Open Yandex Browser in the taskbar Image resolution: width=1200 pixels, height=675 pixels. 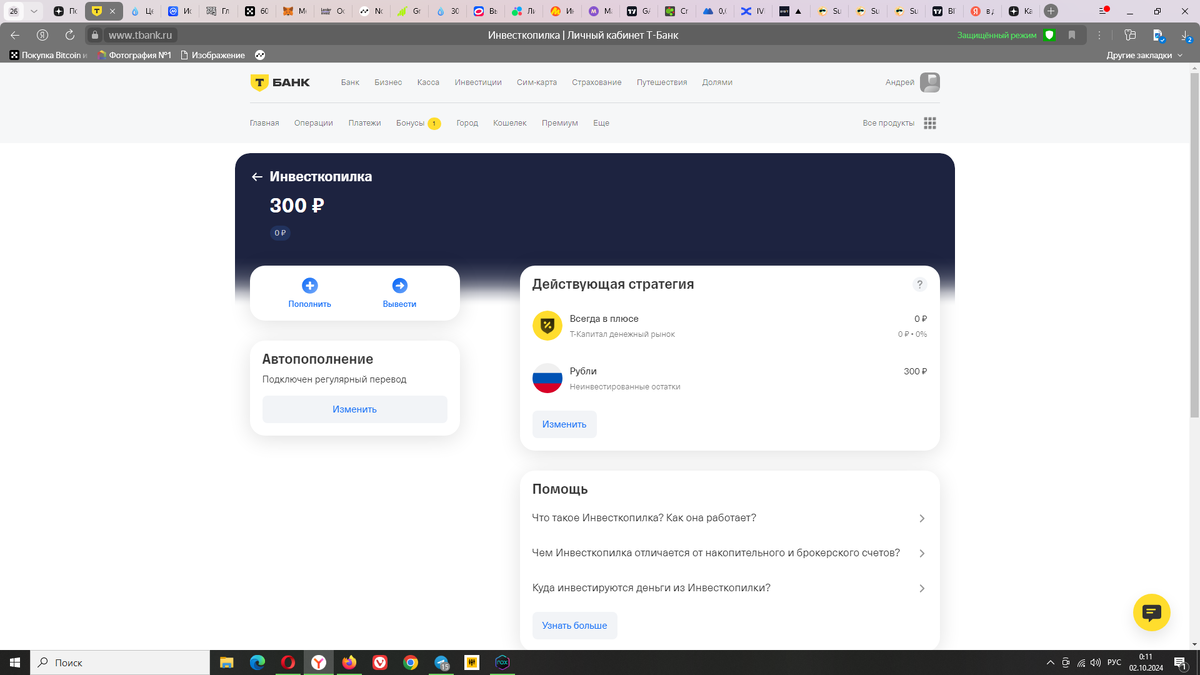tap(318, 662)
